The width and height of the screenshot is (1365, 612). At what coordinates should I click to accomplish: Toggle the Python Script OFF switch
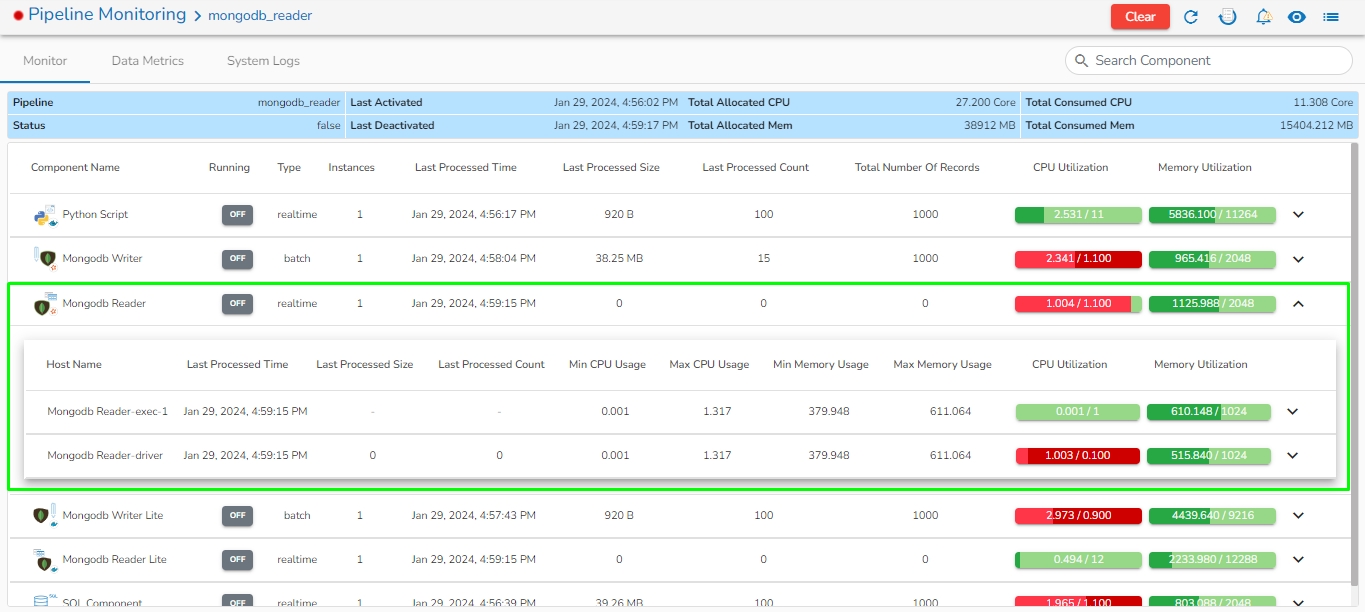click(x=237, y=215)
